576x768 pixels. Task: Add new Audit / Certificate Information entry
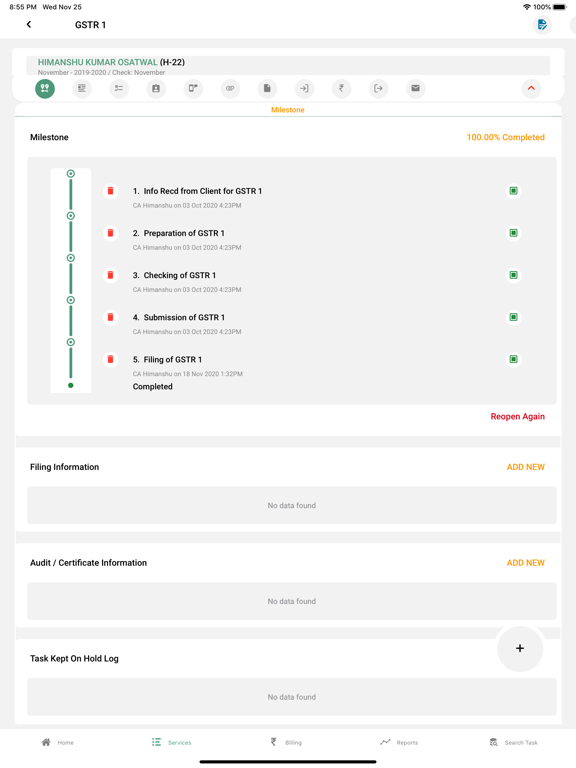click(x=526, y=563)
